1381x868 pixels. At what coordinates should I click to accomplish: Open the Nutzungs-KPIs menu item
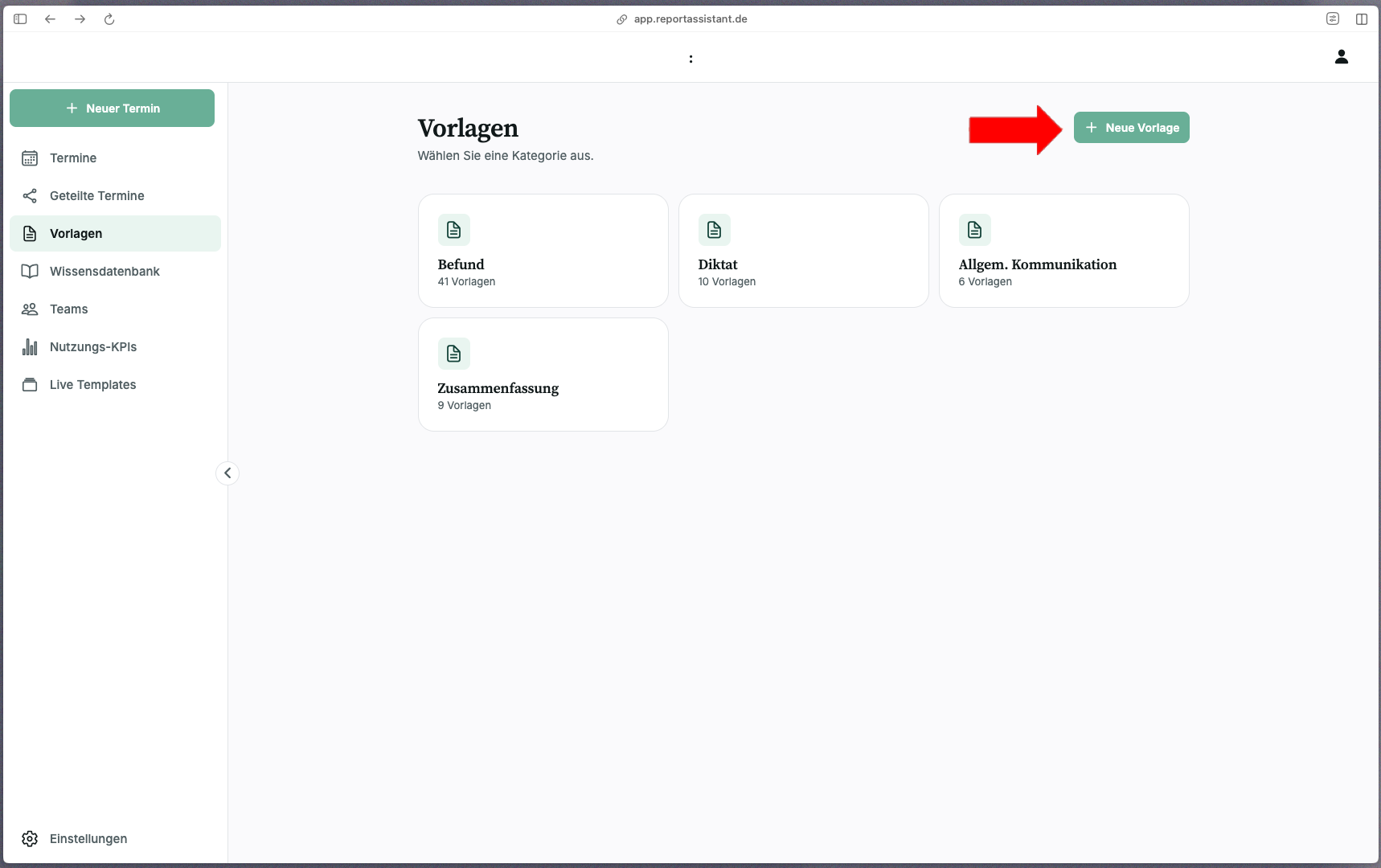tap(115, 347)
